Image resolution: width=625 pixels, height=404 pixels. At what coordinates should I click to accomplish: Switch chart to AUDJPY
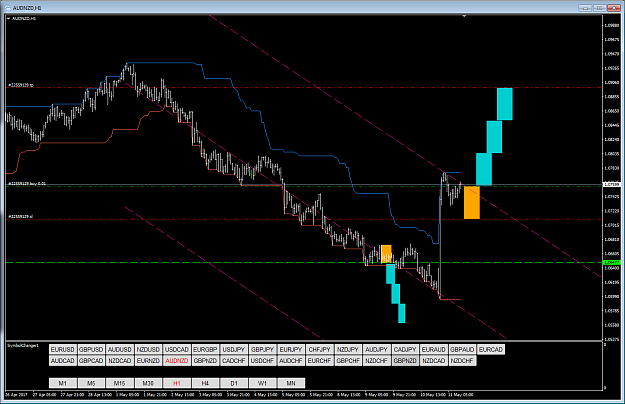point(376,349)
